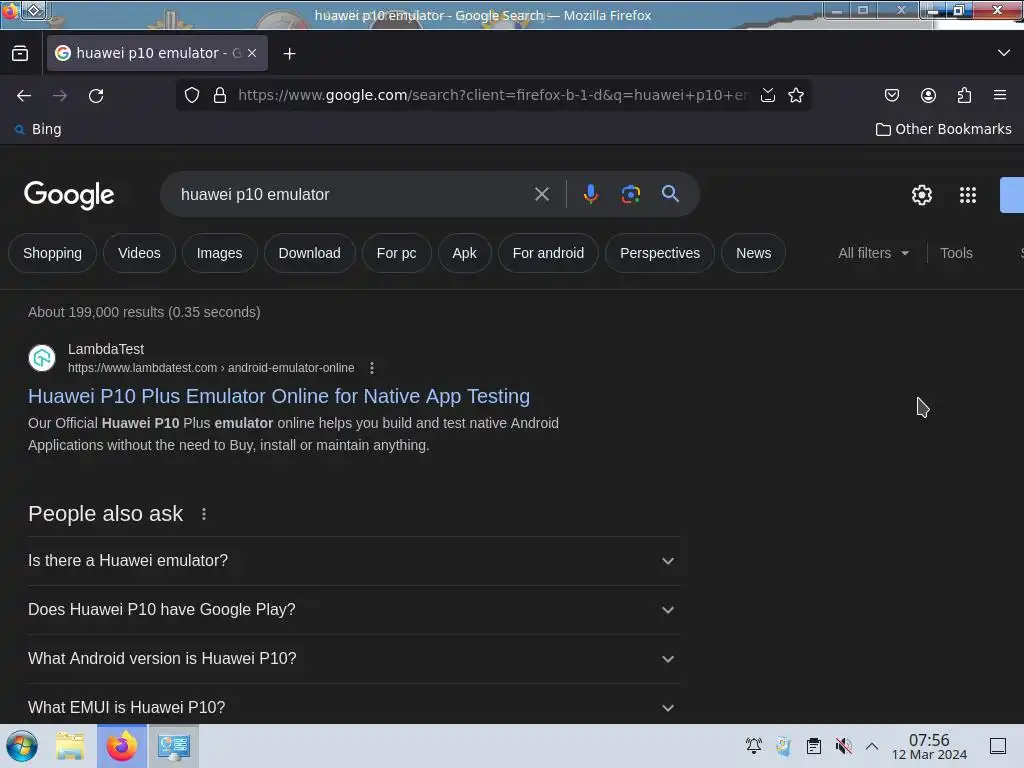The height and width of the screenshot is (768, 1024).
Task: Open the Extensions puzzle icon
Action: [x=964, y=95]
